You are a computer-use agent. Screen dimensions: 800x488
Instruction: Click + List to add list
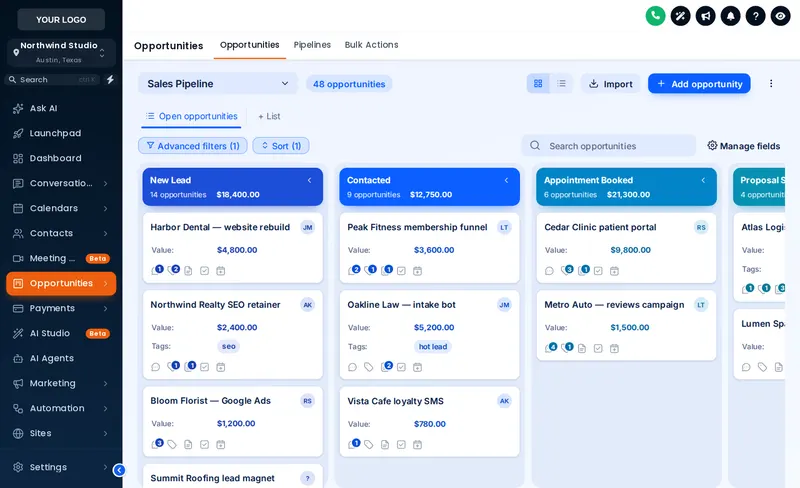(x=269, y=116)
